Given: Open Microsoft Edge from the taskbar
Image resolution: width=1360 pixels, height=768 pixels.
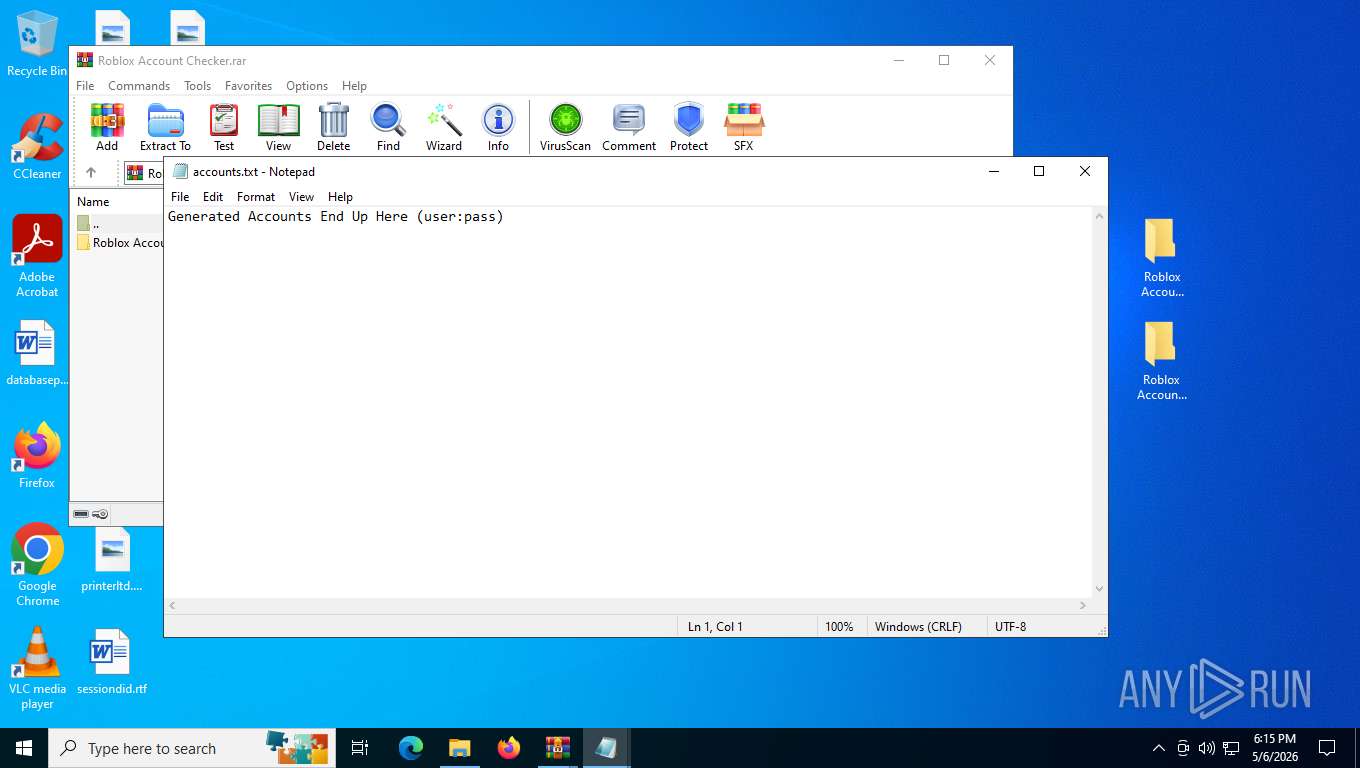Looking at the screenshot, I should click(x=411, y=748).
